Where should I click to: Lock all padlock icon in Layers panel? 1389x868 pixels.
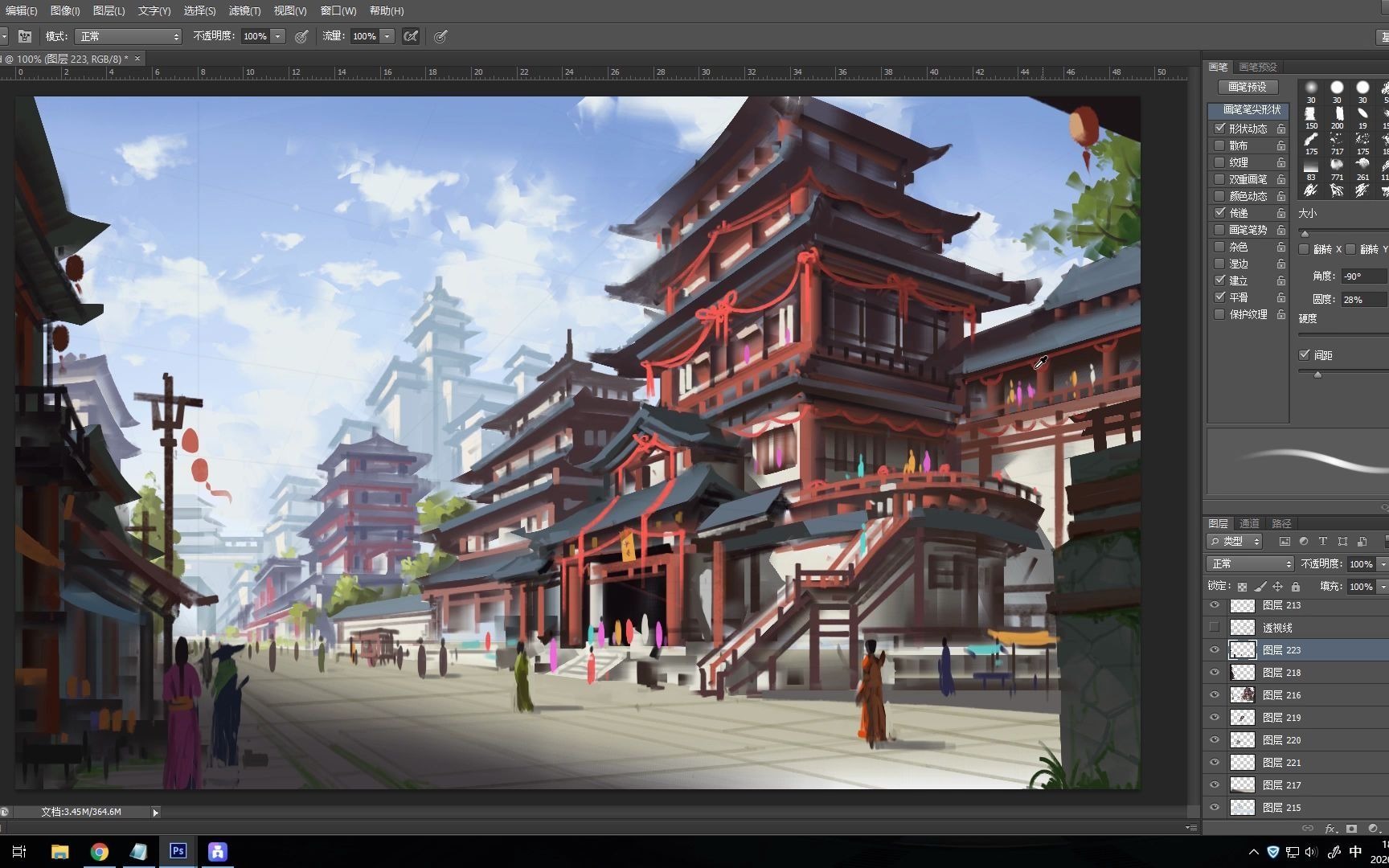tap(1295, 587)
